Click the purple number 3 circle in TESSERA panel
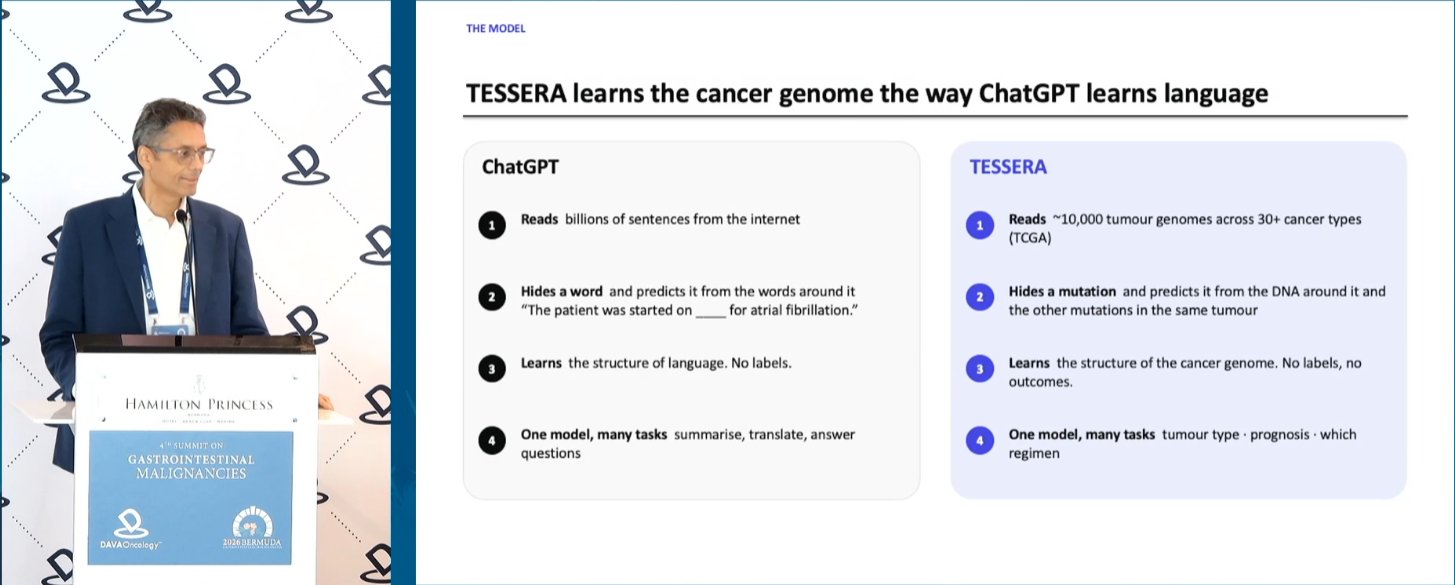 979,369
